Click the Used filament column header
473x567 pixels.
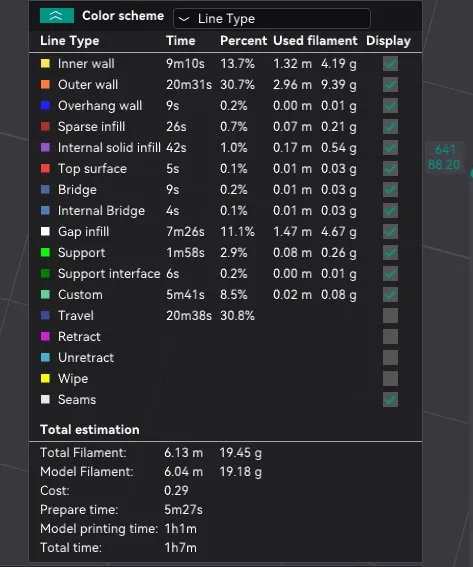tap(315, 40)
